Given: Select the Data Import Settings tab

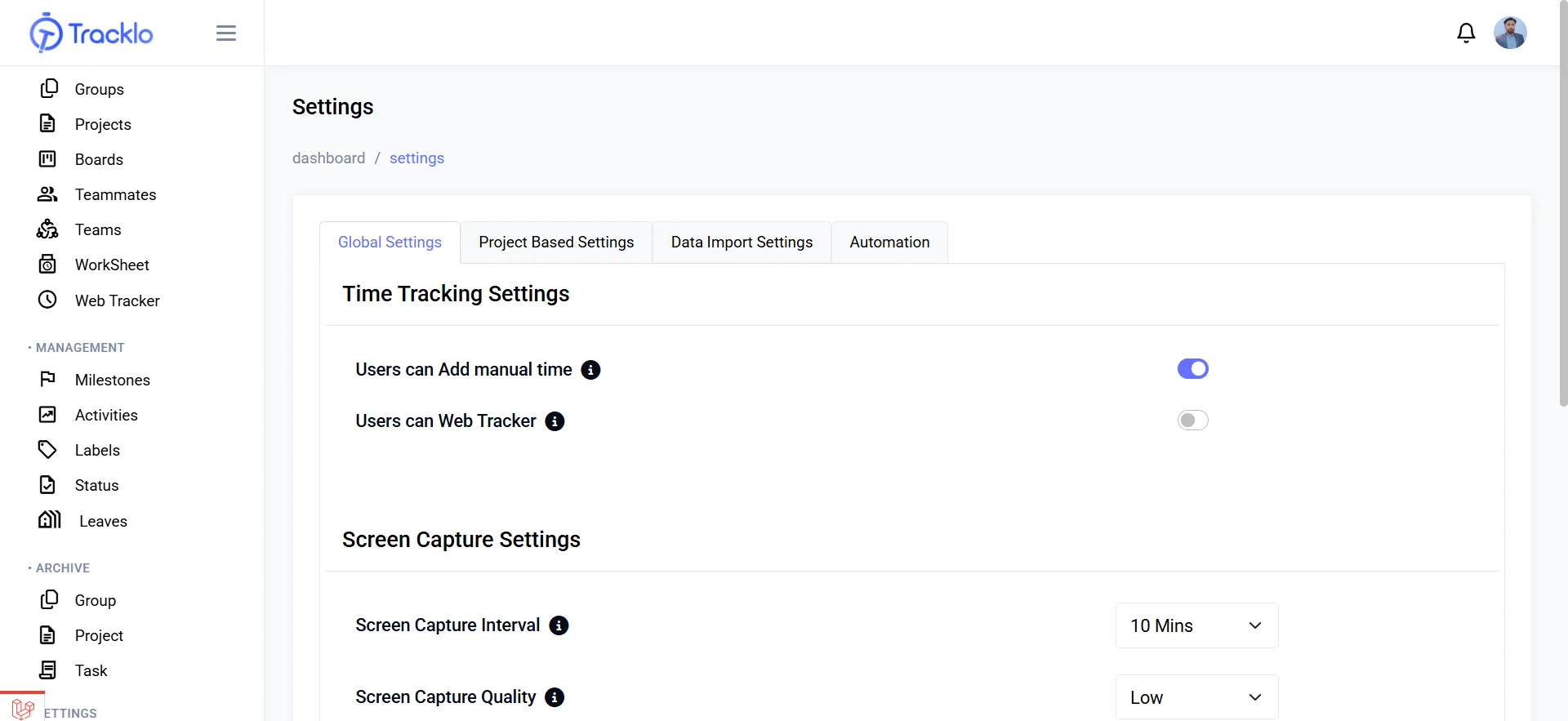Looking at the screenshot, I should 742,243.
